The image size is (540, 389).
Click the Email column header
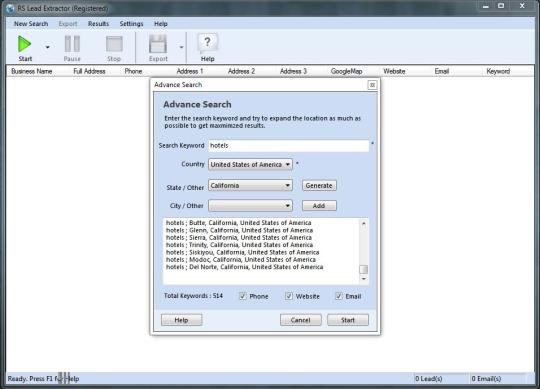[x=442, y=71]
